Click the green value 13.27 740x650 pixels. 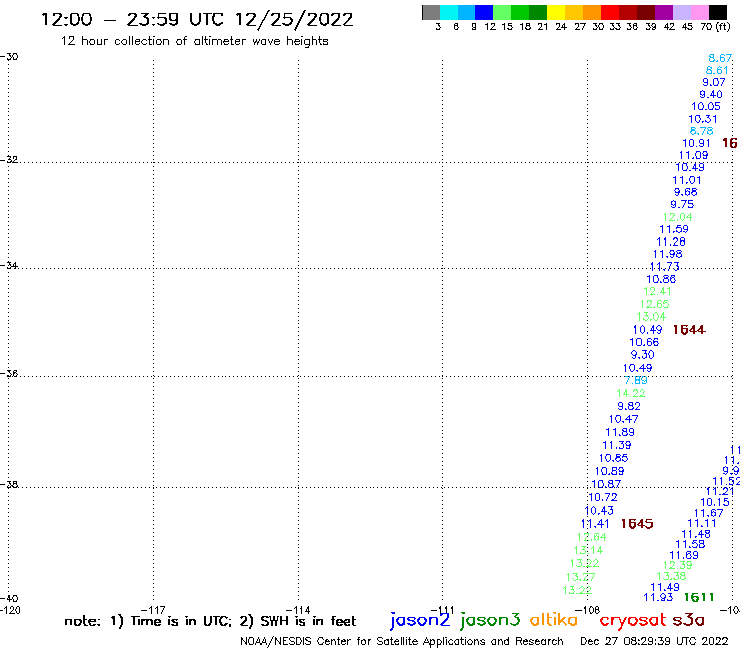coord(580,577)
